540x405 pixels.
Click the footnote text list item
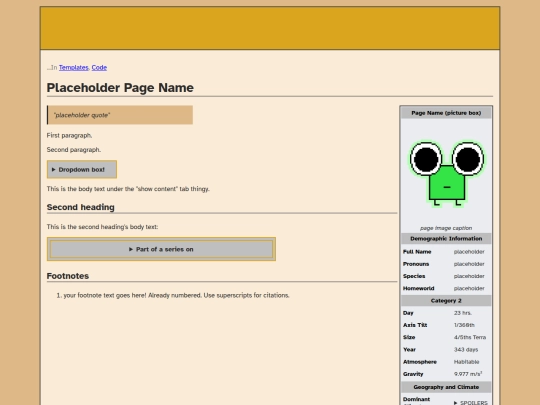(x=176, y=295)
